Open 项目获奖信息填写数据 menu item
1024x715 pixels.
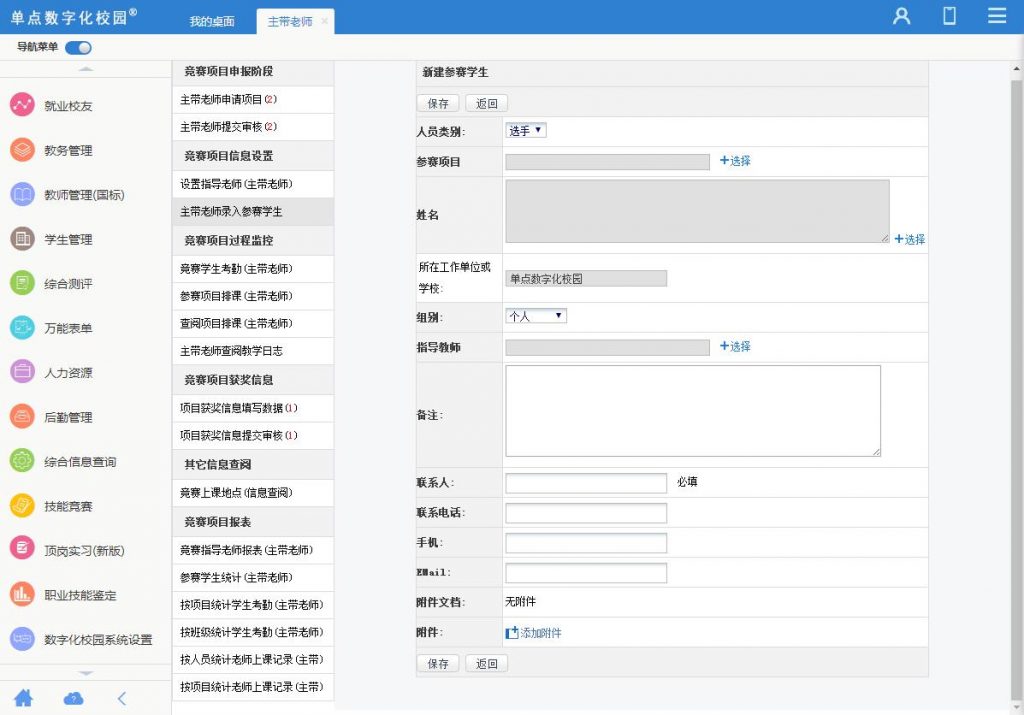click(x=253, y=408)
